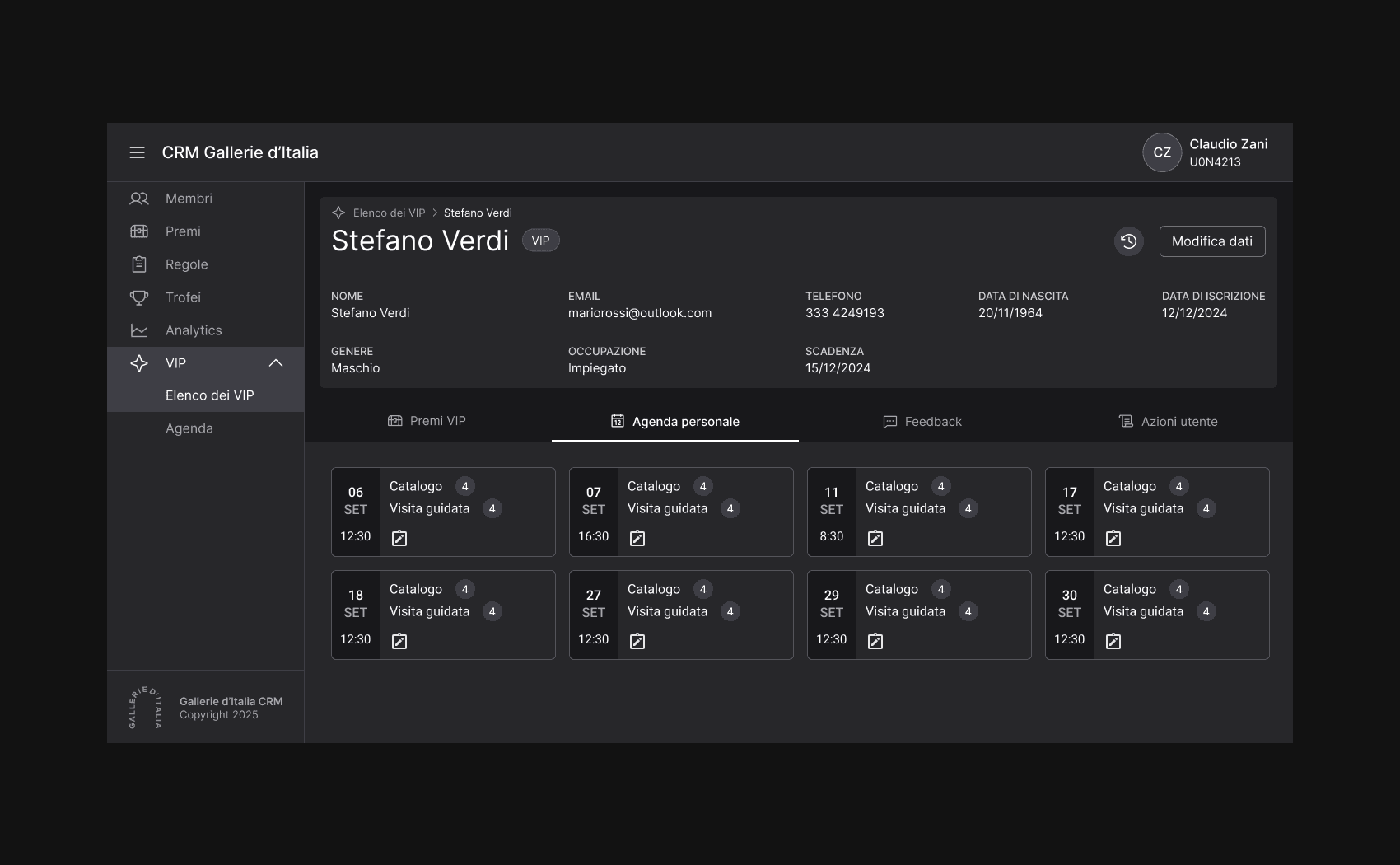Open Membri in the sidebar
This screenshot has height=865, width=1400.
206,199
